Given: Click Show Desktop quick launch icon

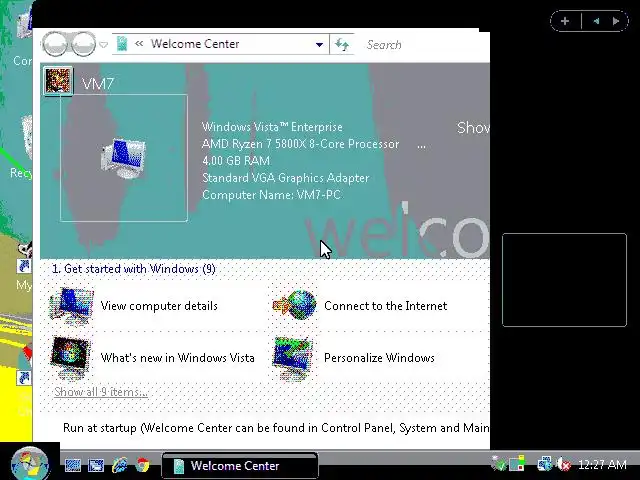Looking at the screenshot, I should pos(73,465).
